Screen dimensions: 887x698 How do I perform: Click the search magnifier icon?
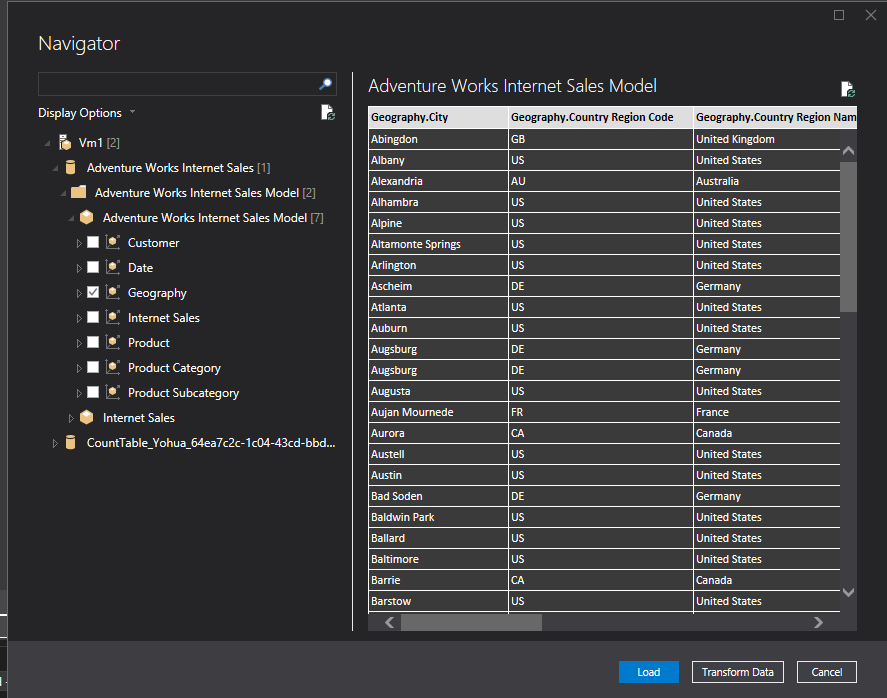pos(325,84)
